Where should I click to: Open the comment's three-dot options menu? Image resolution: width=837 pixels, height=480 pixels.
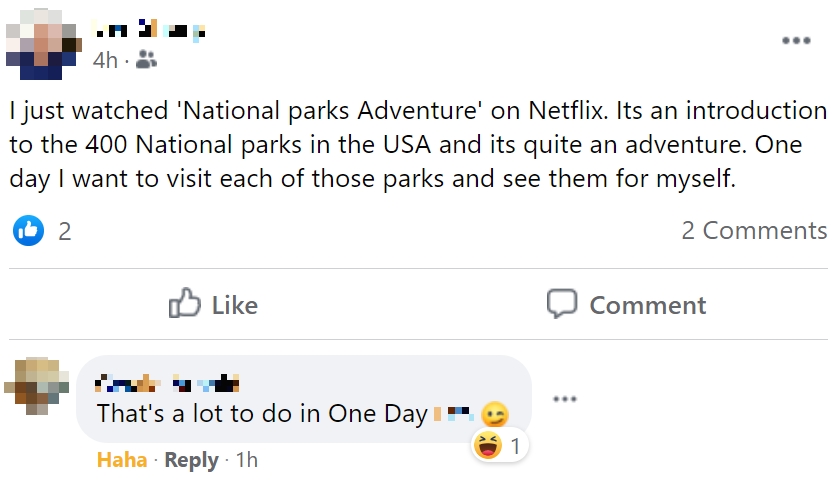565,399
